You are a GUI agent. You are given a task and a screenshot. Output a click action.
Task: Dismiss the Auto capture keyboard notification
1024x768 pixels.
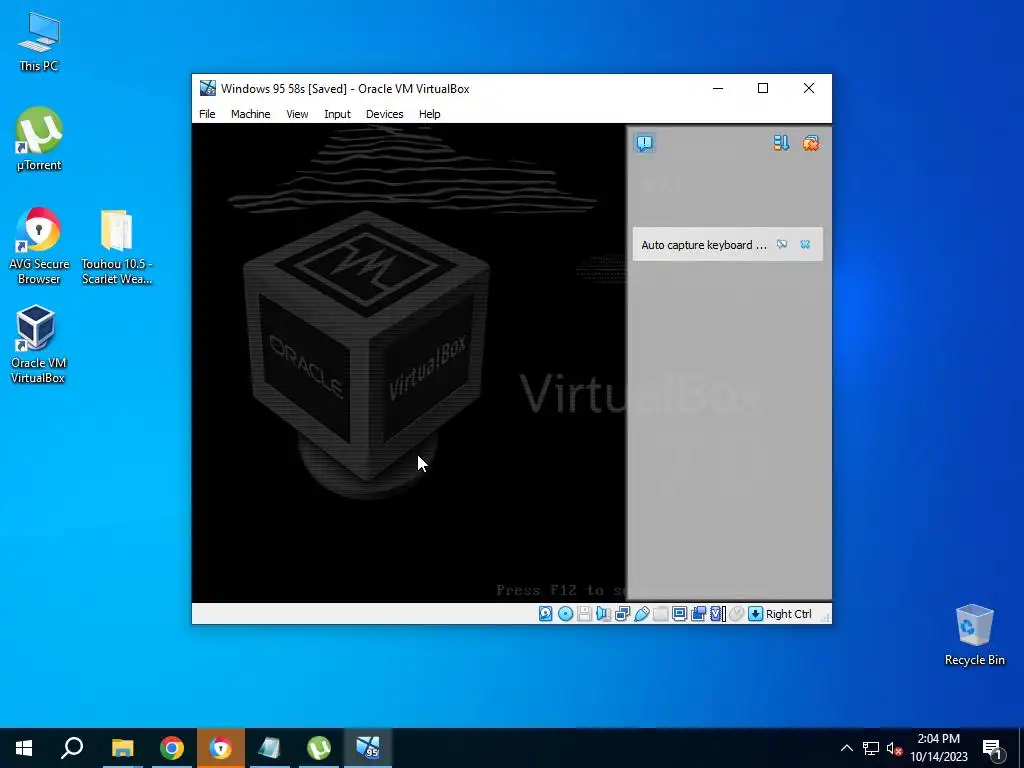click(805, 244)
